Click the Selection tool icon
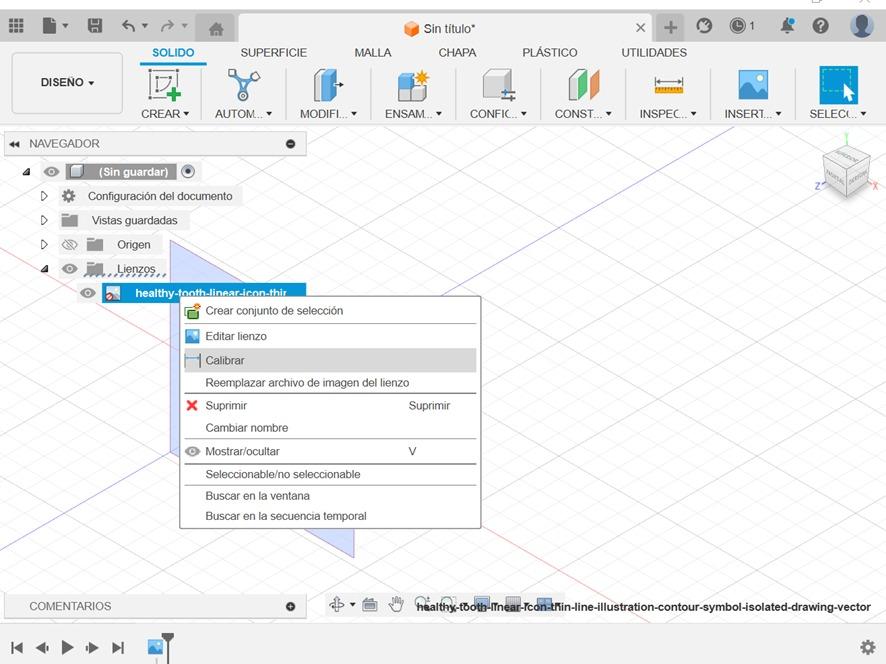Screen dimensions: 886x664 [838, 84]
